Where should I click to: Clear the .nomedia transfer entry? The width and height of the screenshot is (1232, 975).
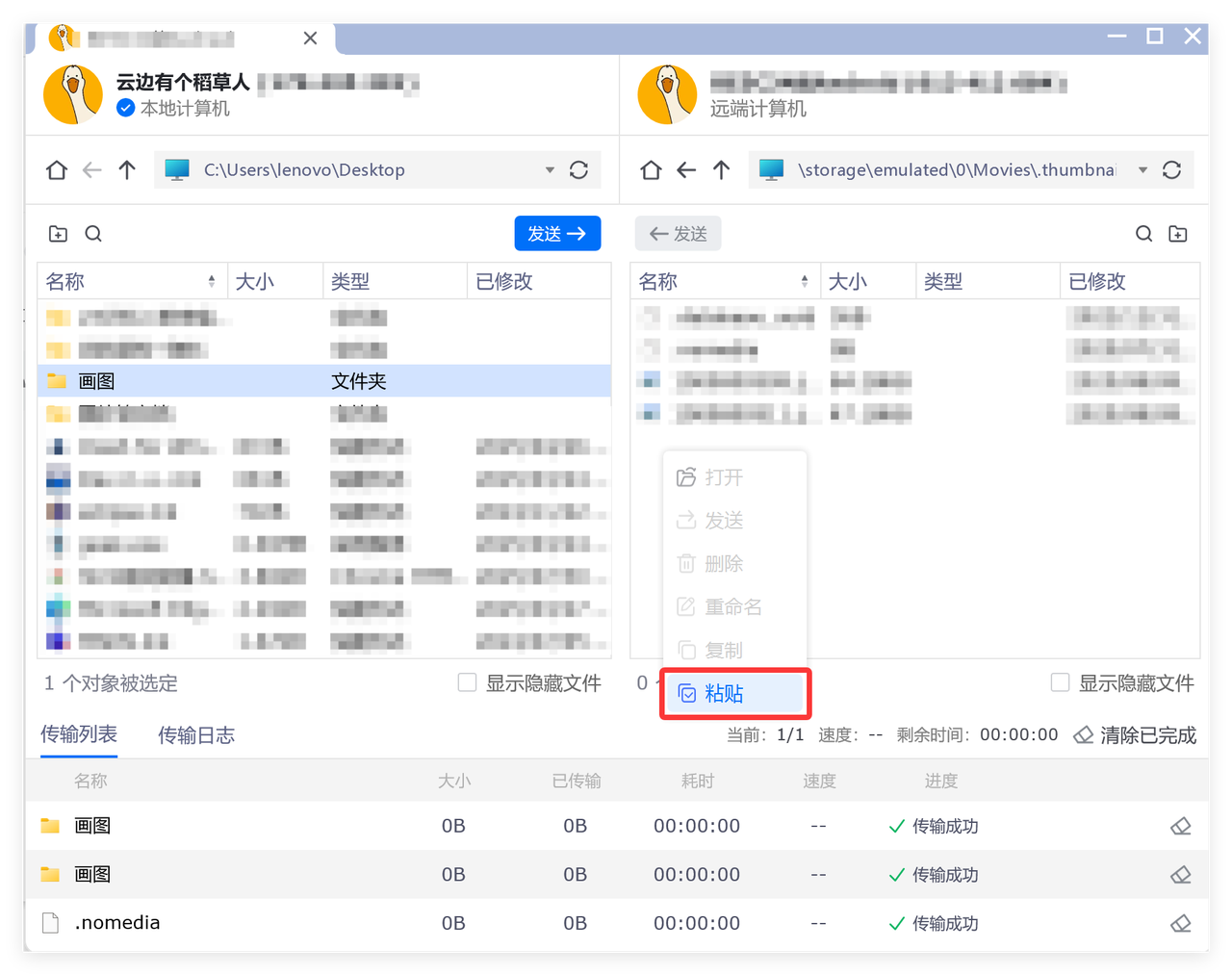tap(1181, 923)
